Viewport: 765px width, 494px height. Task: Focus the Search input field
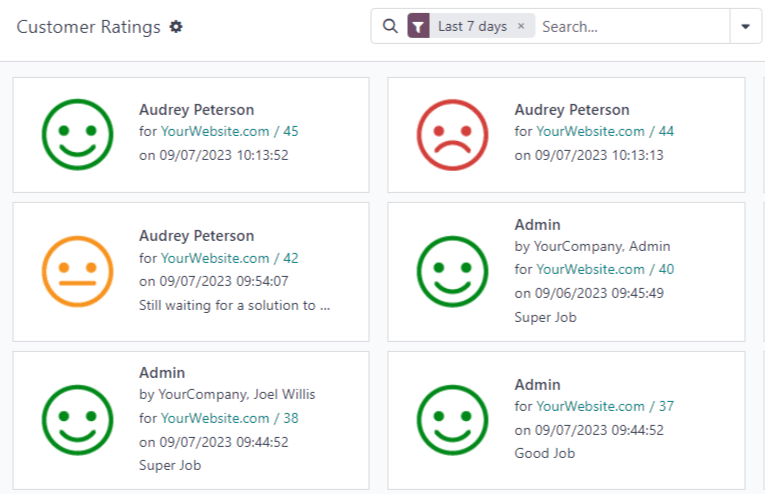point(630,27)
